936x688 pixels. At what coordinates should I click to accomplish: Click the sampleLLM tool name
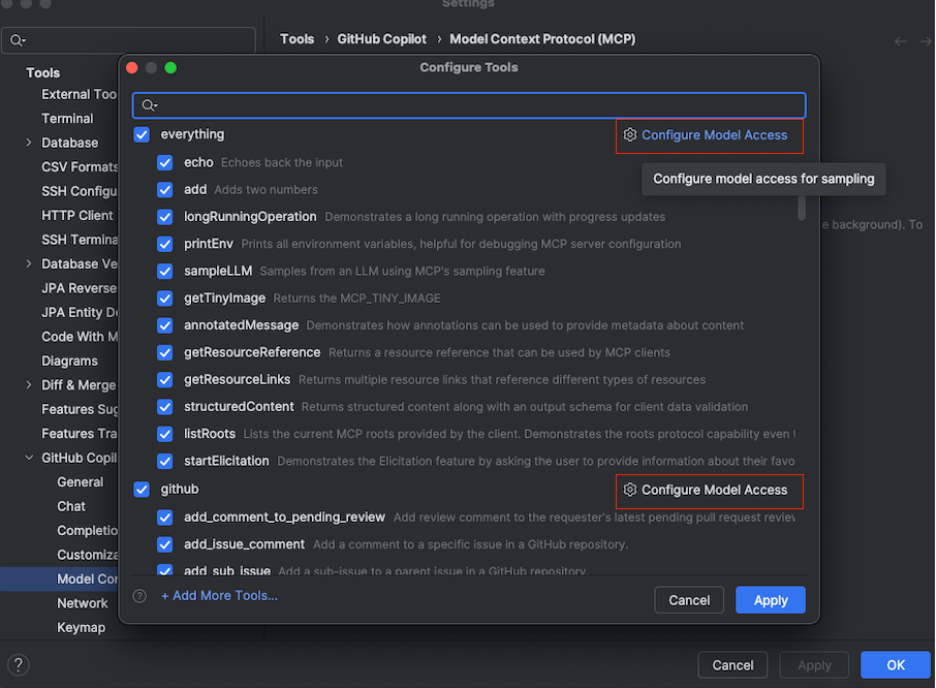[x=218, y=271]
